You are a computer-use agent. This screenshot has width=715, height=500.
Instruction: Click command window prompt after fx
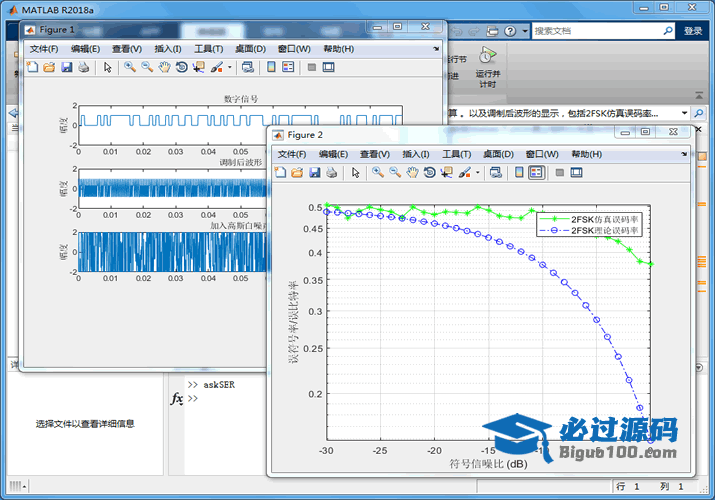(x=193, y=399)
